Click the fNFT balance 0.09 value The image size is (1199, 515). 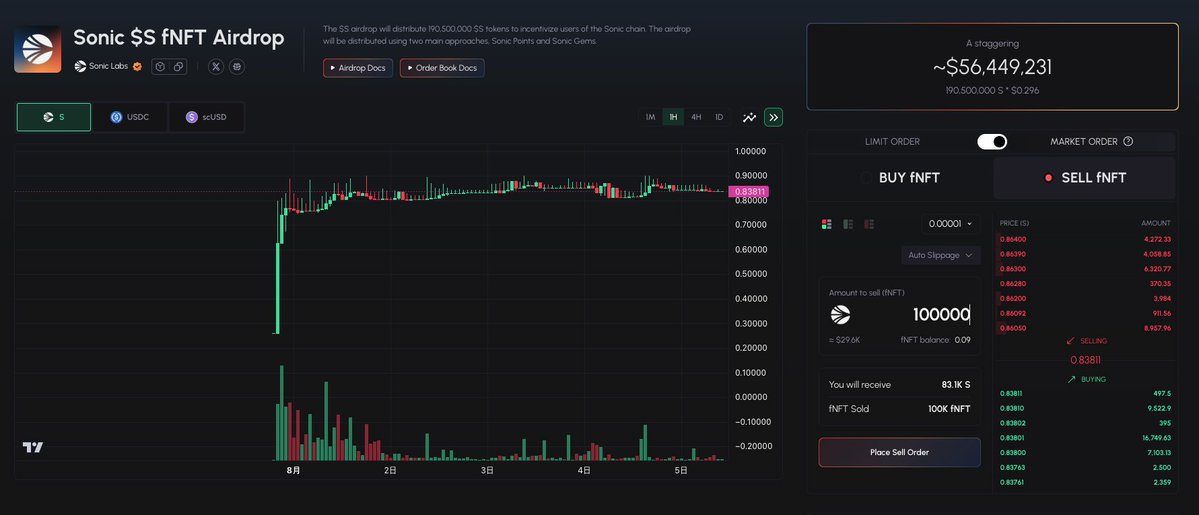pyautogui.click(x=963, y=340)
